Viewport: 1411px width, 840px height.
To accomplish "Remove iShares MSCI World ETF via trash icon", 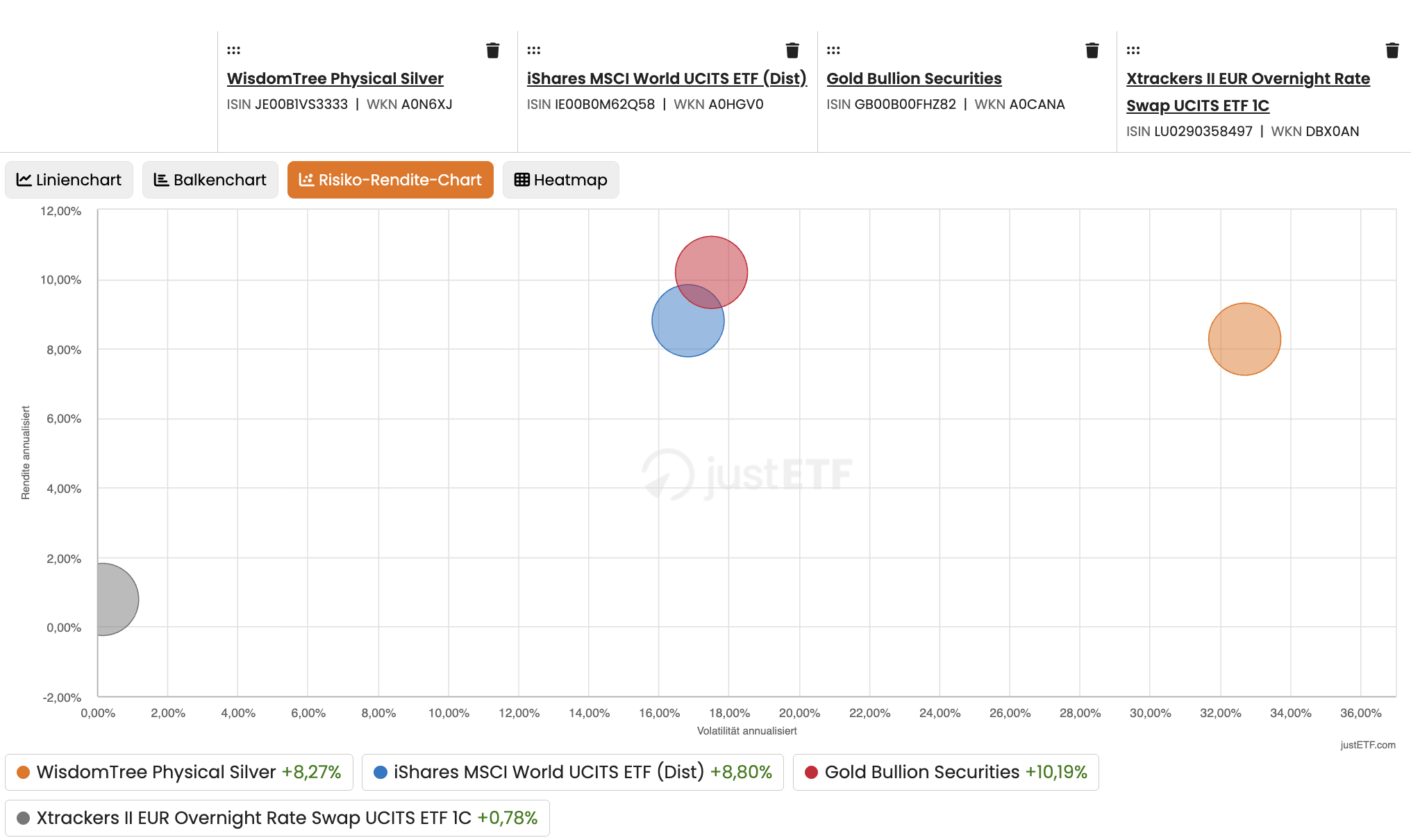I will click(792, 50).
